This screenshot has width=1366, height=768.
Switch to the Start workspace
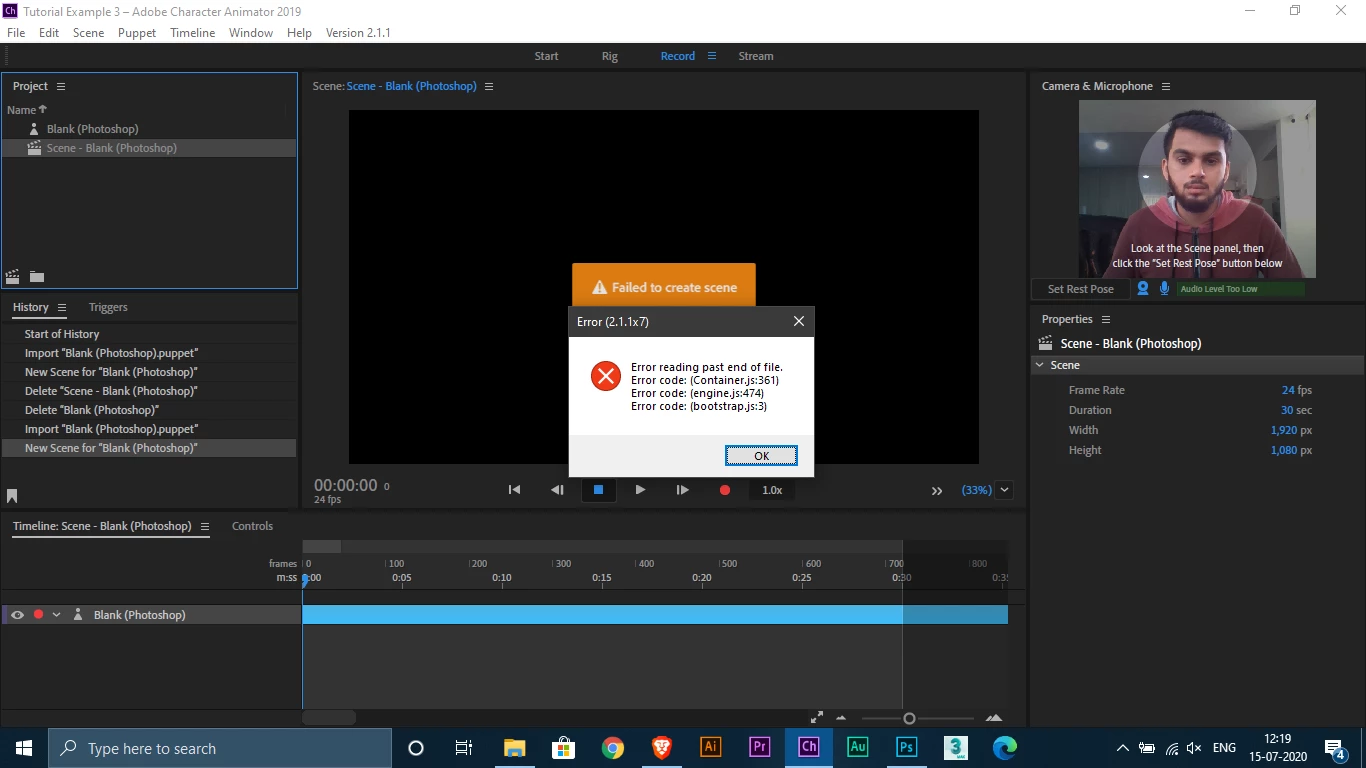[x=546, y=56]
